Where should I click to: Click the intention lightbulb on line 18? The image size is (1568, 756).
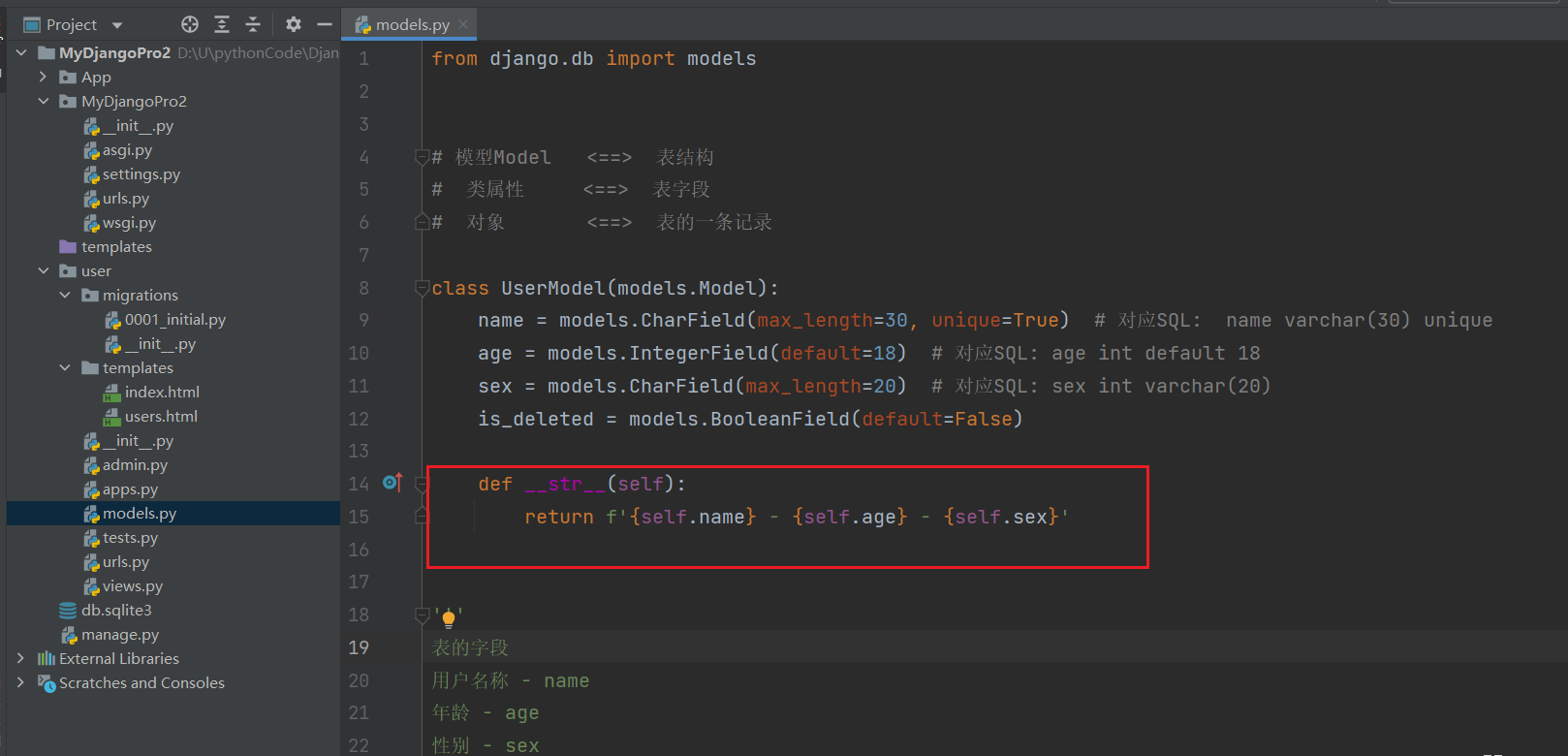pyautogui.click(x=449, y=618)
